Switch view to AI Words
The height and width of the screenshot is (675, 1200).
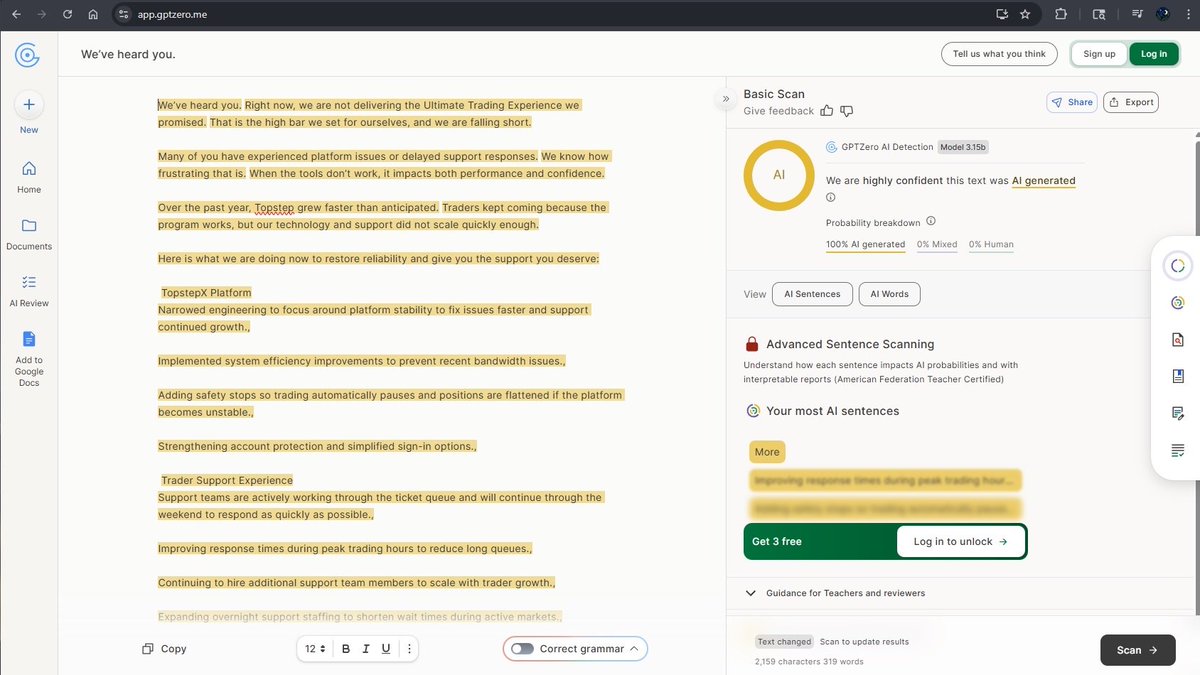(x=889, y=294)
